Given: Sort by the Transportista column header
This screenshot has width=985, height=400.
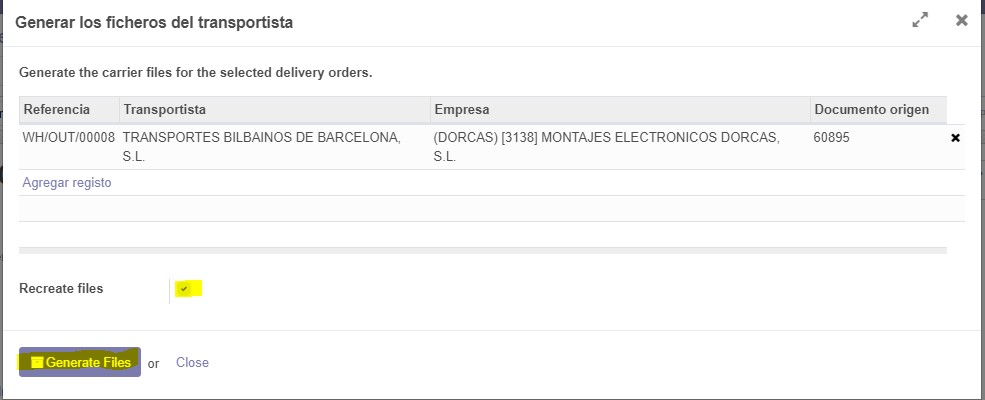Looking at the screenshot, I should click(164, 109).
